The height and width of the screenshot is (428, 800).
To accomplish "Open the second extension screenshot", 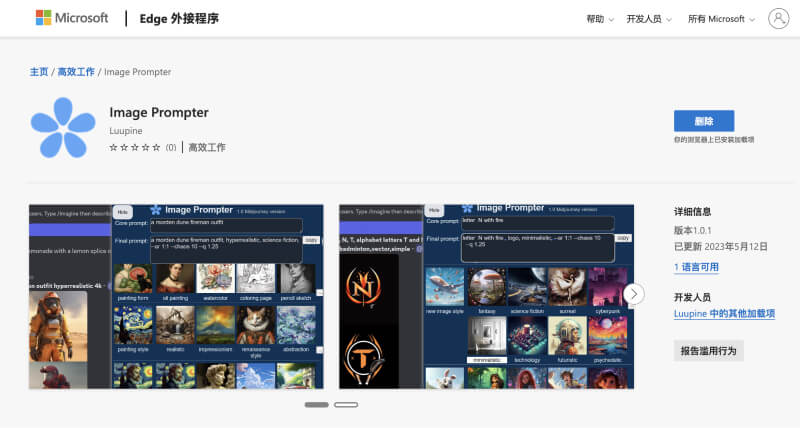I will (485, 296).
